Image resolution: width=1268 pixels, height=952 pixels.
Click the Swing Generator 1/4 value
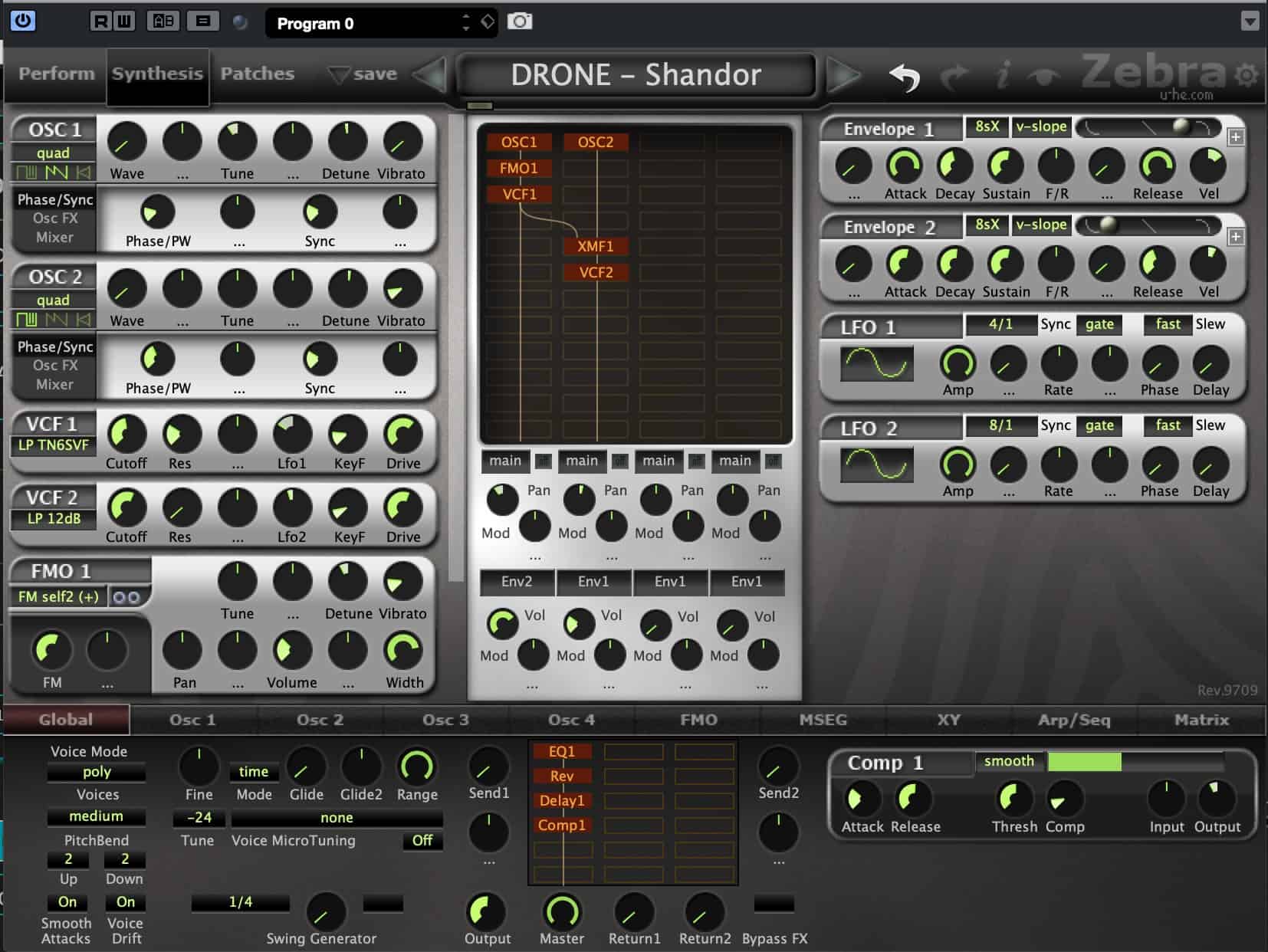(241, 903)
